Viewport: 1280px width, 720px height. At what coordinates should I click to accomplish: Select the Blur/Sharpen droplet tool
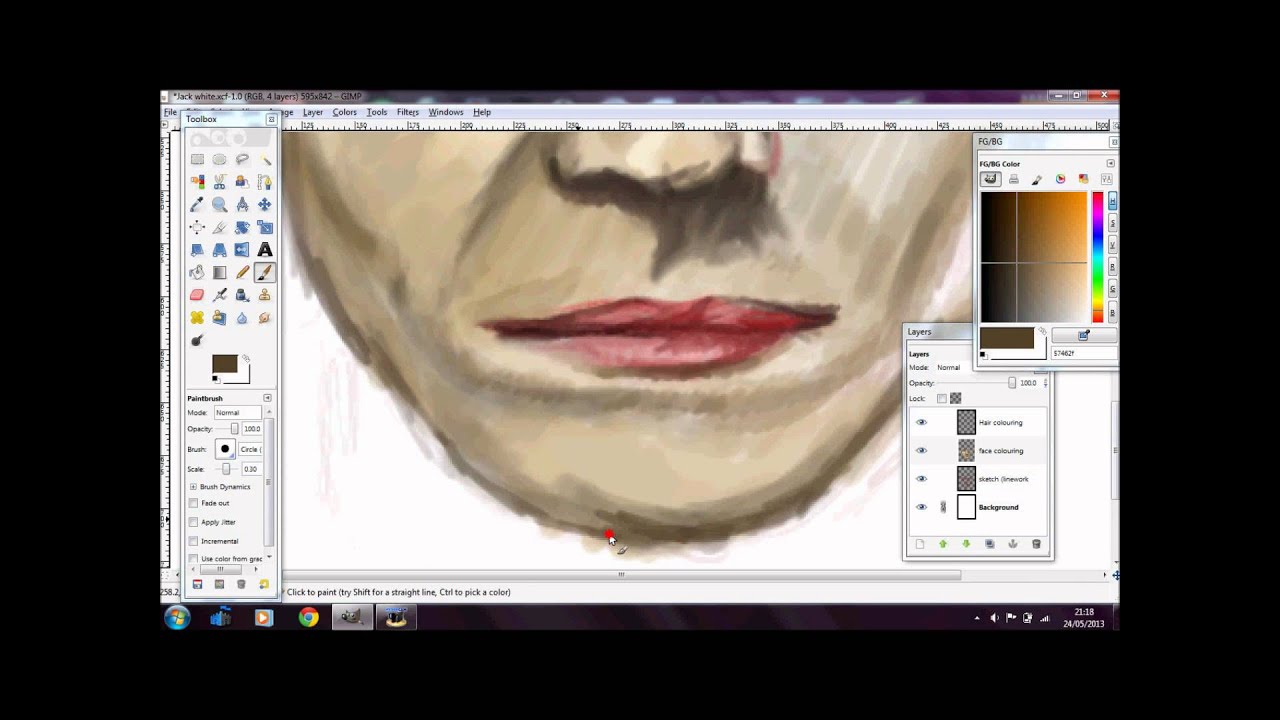point(242,318)
